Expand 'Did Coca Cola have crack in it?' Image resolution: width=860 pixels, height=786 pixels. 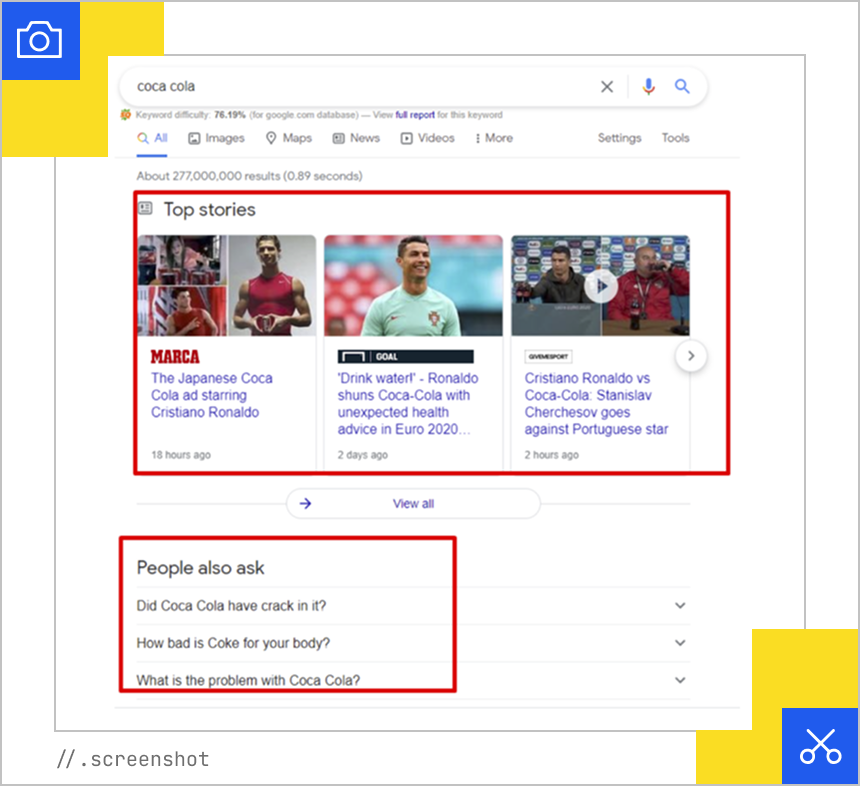[680, 606]
